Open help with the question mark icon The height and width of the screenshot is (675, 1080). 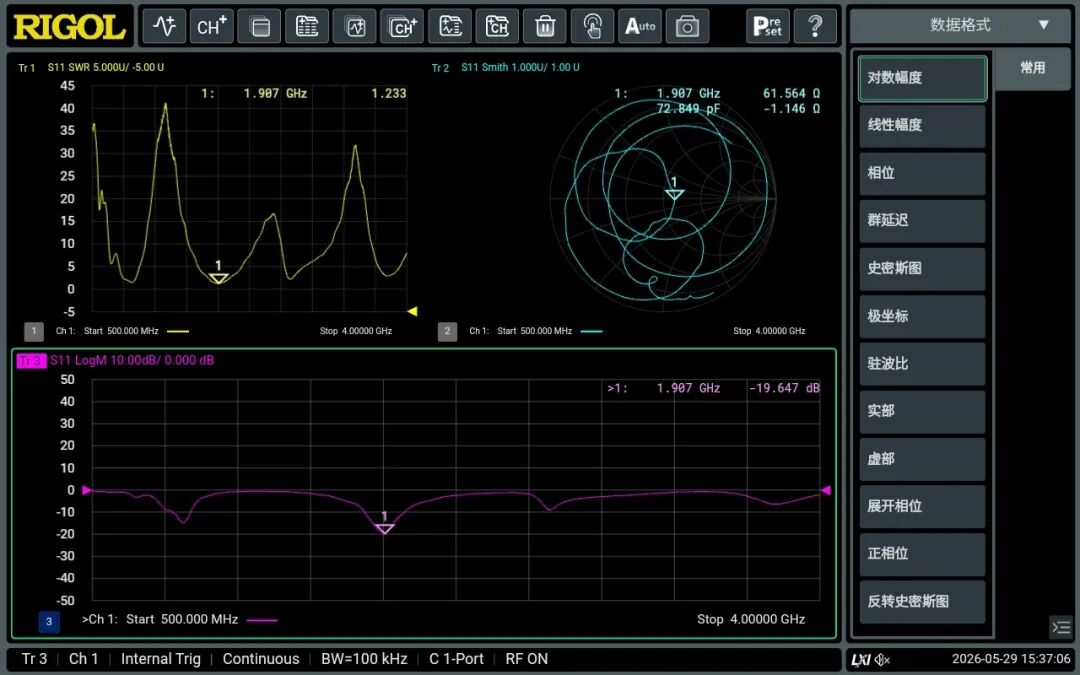point(816,26)
